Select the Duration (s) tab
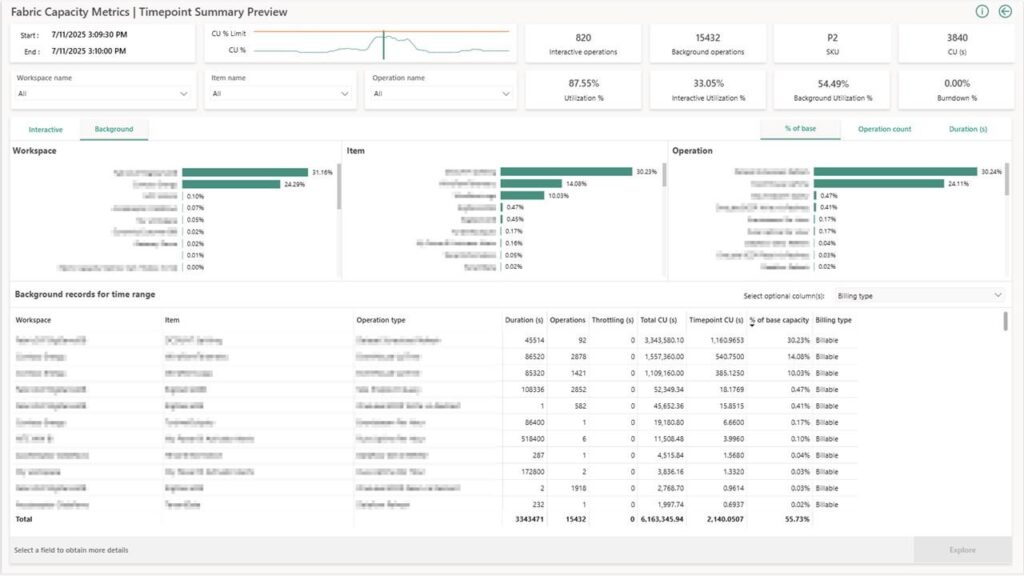Viewport: 1024px width, 576px height. (x=968, y=129)
